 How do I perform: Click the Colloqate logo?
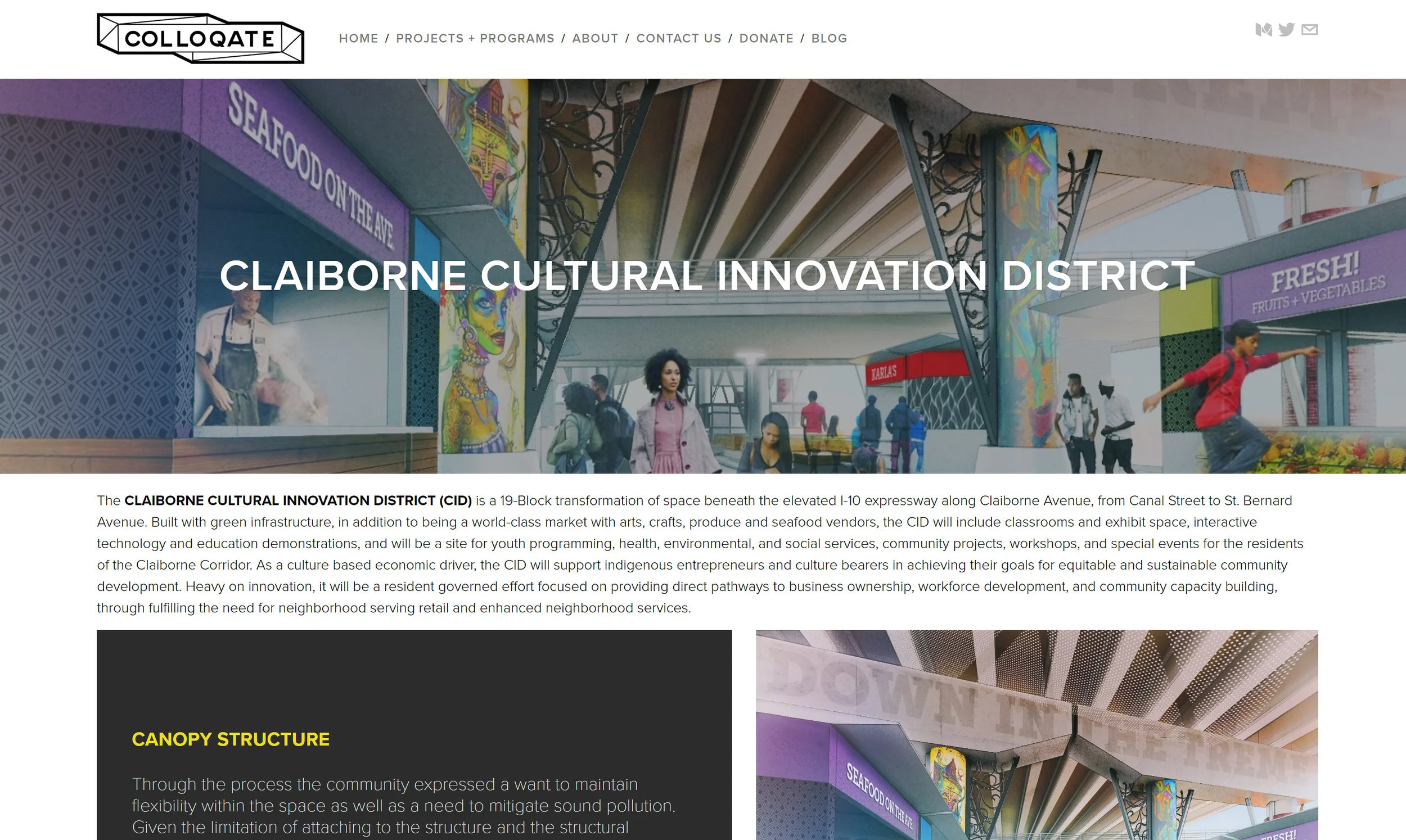click(x=200, y=38)
